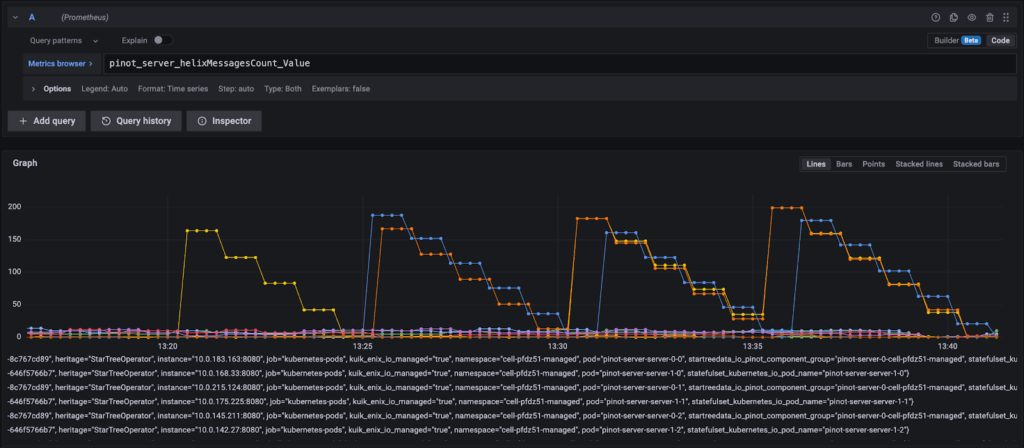1024x448 pixels.
Task: Duplicate query A with the copy icon
Action: [x=953, y=17]
